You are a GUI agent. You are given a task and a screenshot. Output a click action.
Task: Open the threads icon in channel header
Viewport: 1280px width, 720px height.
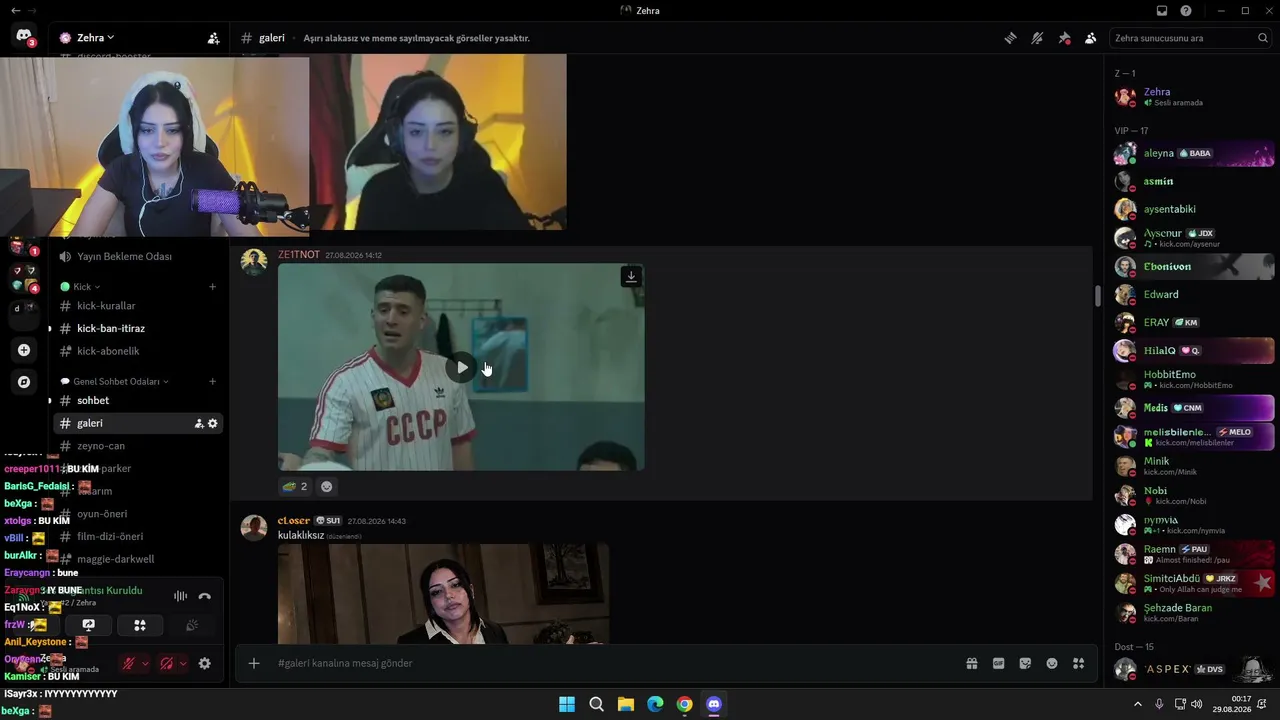coord(1011,38)
